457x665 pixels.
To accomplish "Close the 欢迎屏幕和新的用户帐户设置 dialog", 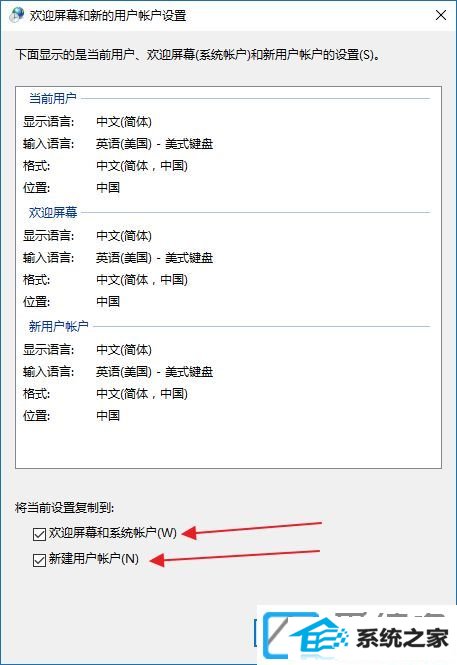I will pyautogui.click(x=441, y=15).
